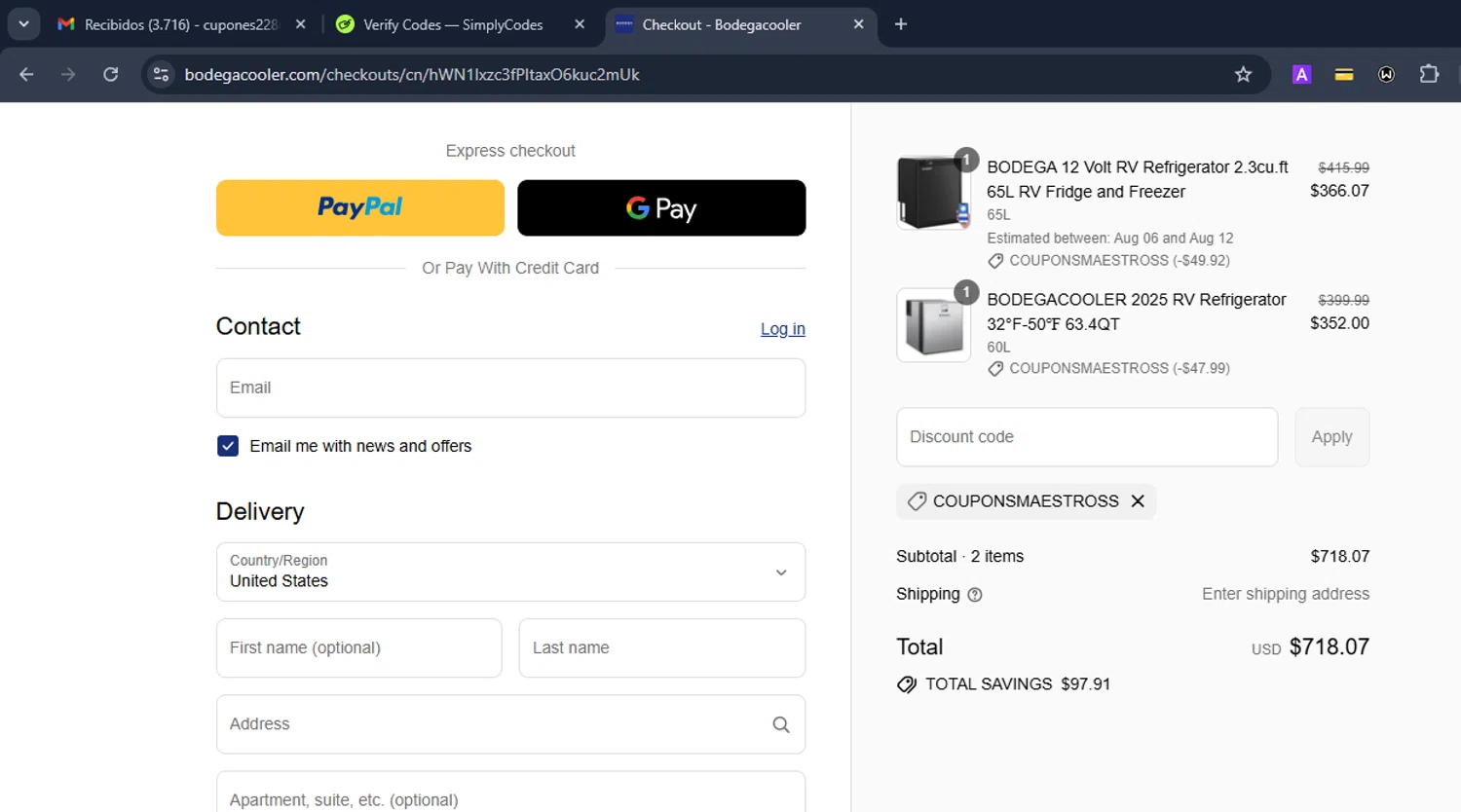Image resolution: width=1461 pixels, height=812 pixels.
Task: Click the Address field
Action: (x=510, y=724)
